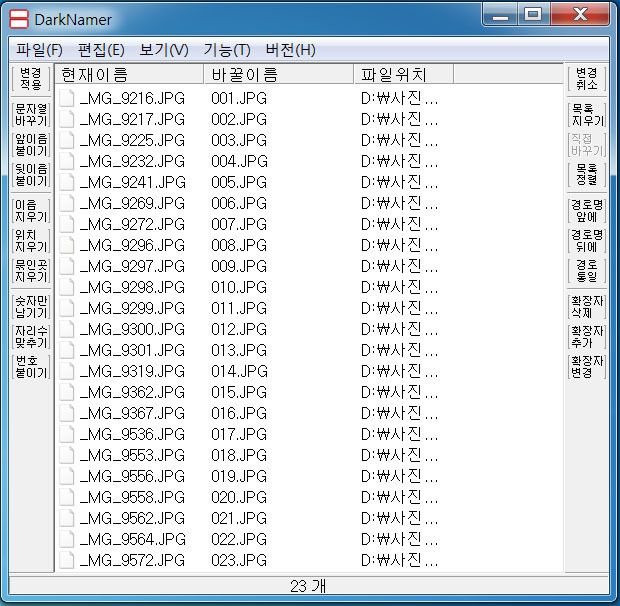Sort by 현재이름 column header
Screen dimensions: 620x606
tap(129, 74)
